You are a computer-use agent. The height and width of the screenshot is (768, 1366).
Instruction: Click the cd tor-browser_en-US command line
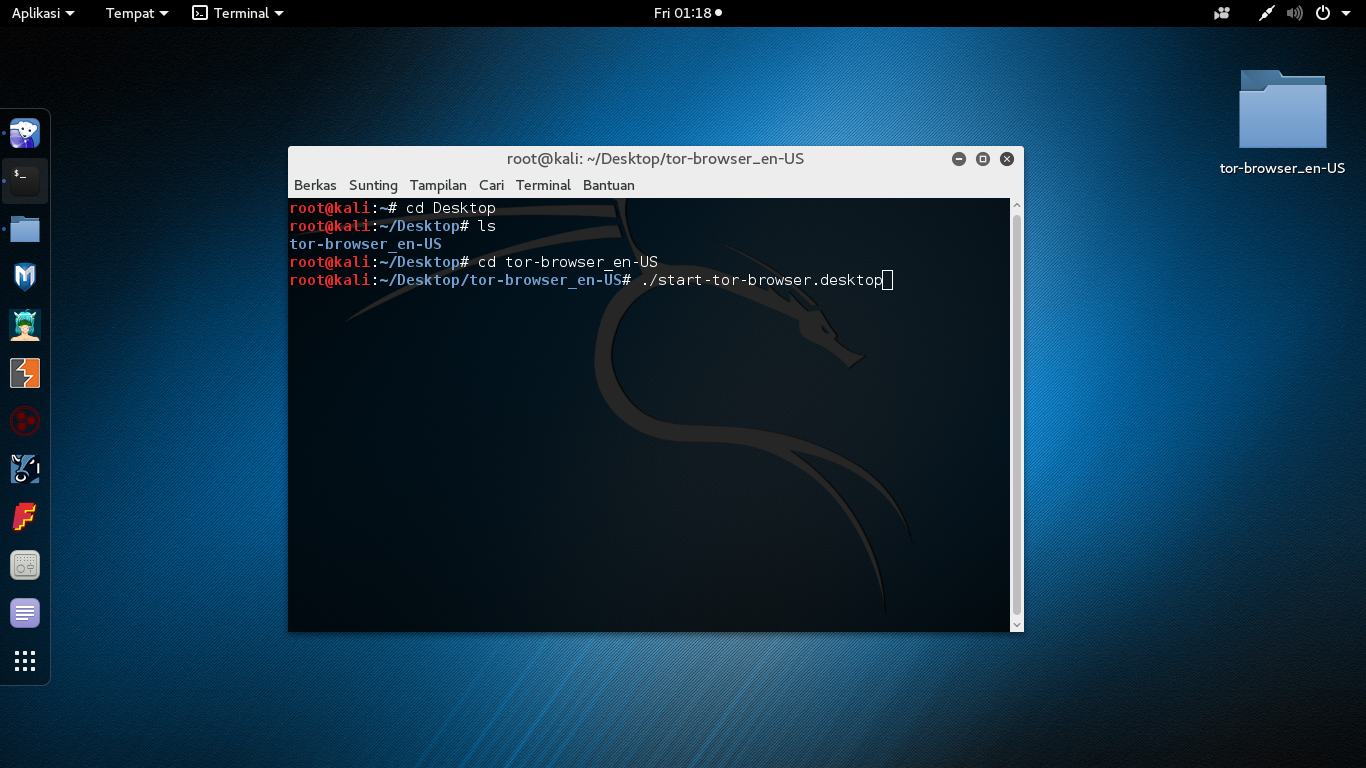pyautogui.click(x=567, y=262)
